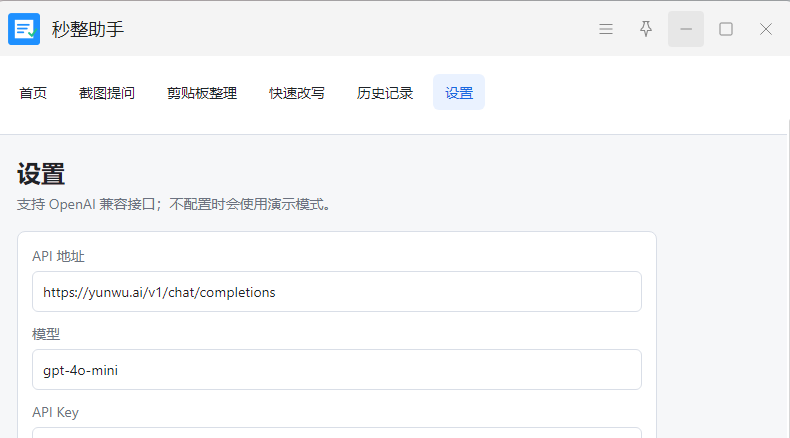Open the 历史记录 tab
The image size is (790, 438).
pyautogui.click(x=385, y=93)
